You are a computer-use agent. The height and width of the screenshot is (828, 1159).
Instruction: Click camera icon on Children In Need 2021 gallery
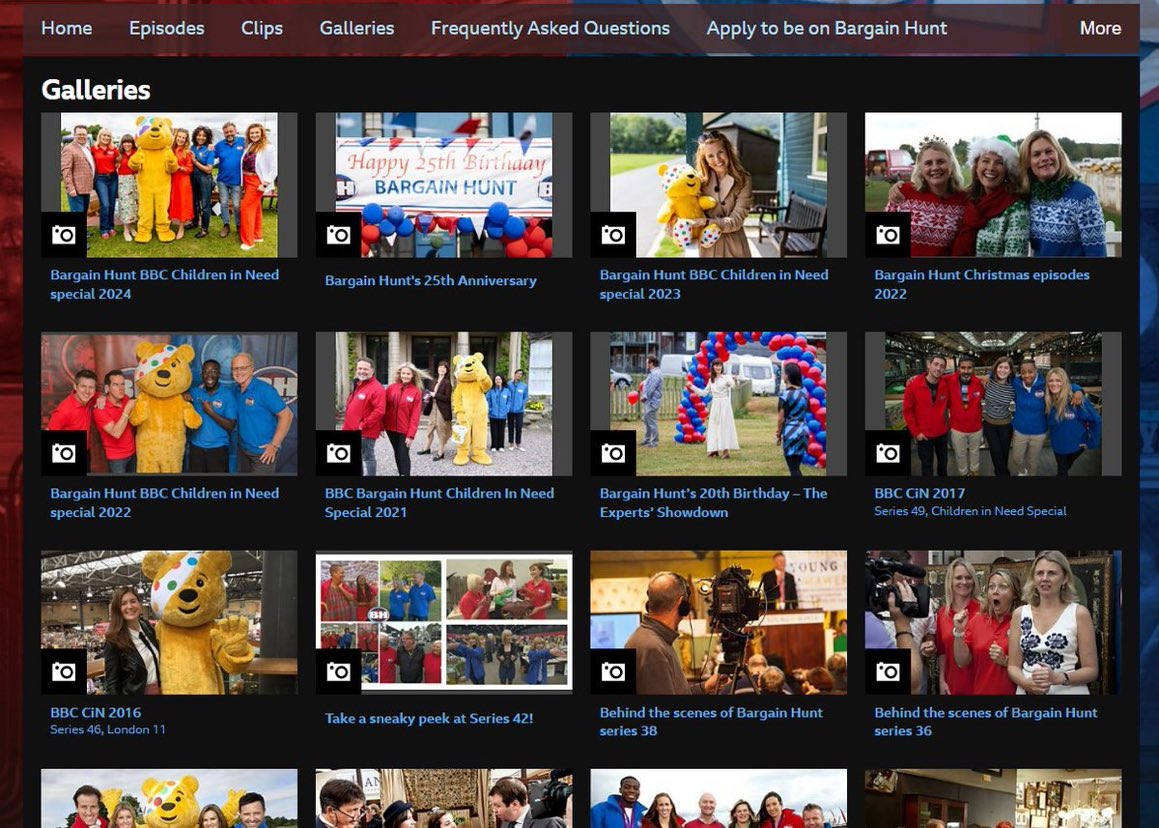(339, 453)
